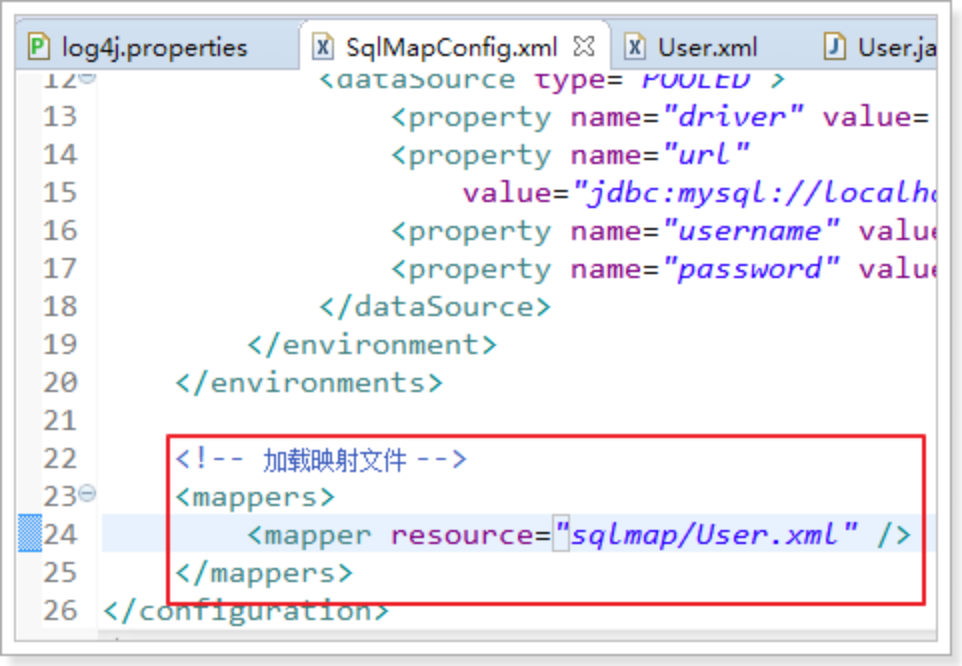Close the SqlMapConfig.xml tab
The height and width of the screenshot is (666, 962).
[583, 47]
